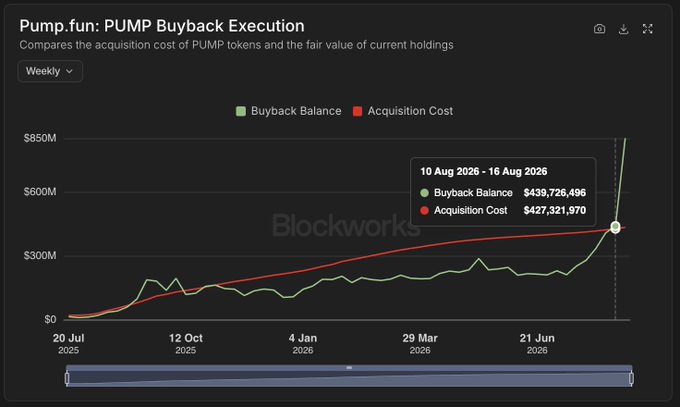Screen dimensions: 680x407
Task: Click the $600M y-axis label
Action: pos(40,192)
